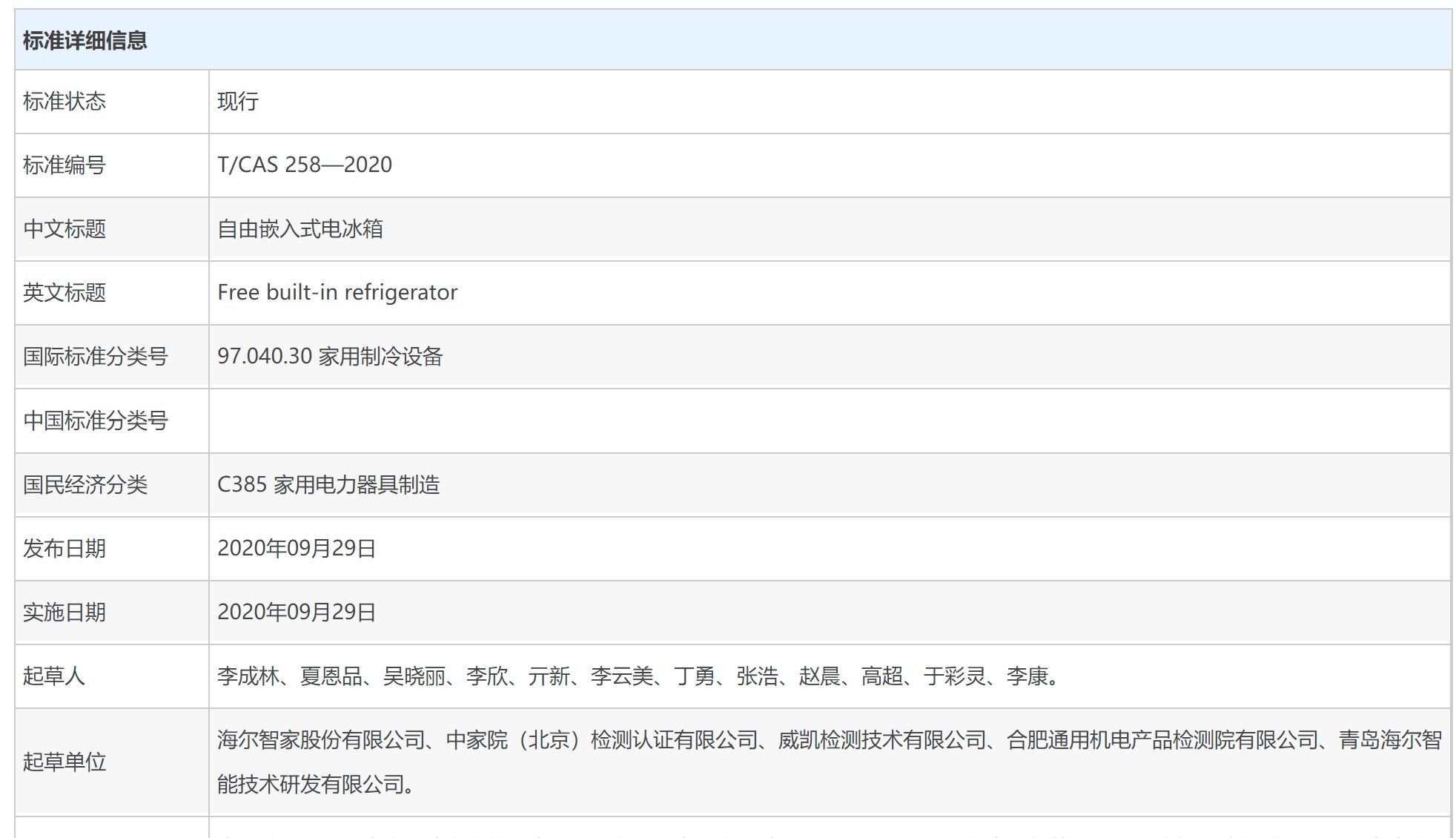Click English title Free built-in refrigerator
This screenshot has width=1456, height=838.
(337, 292)
